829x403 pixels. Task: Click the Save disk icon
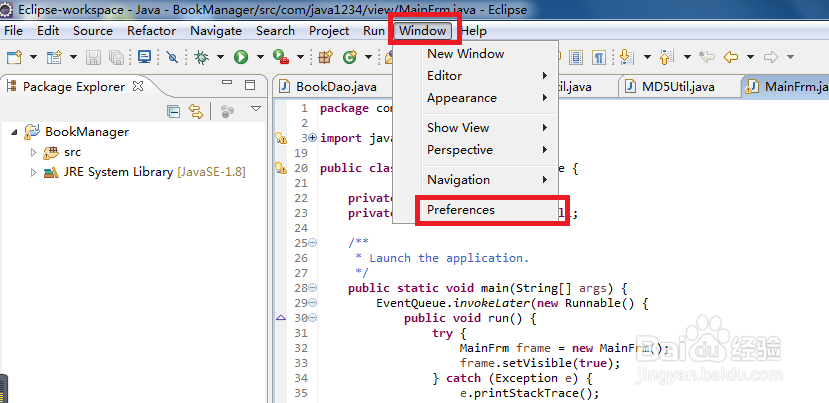point(94,57)
